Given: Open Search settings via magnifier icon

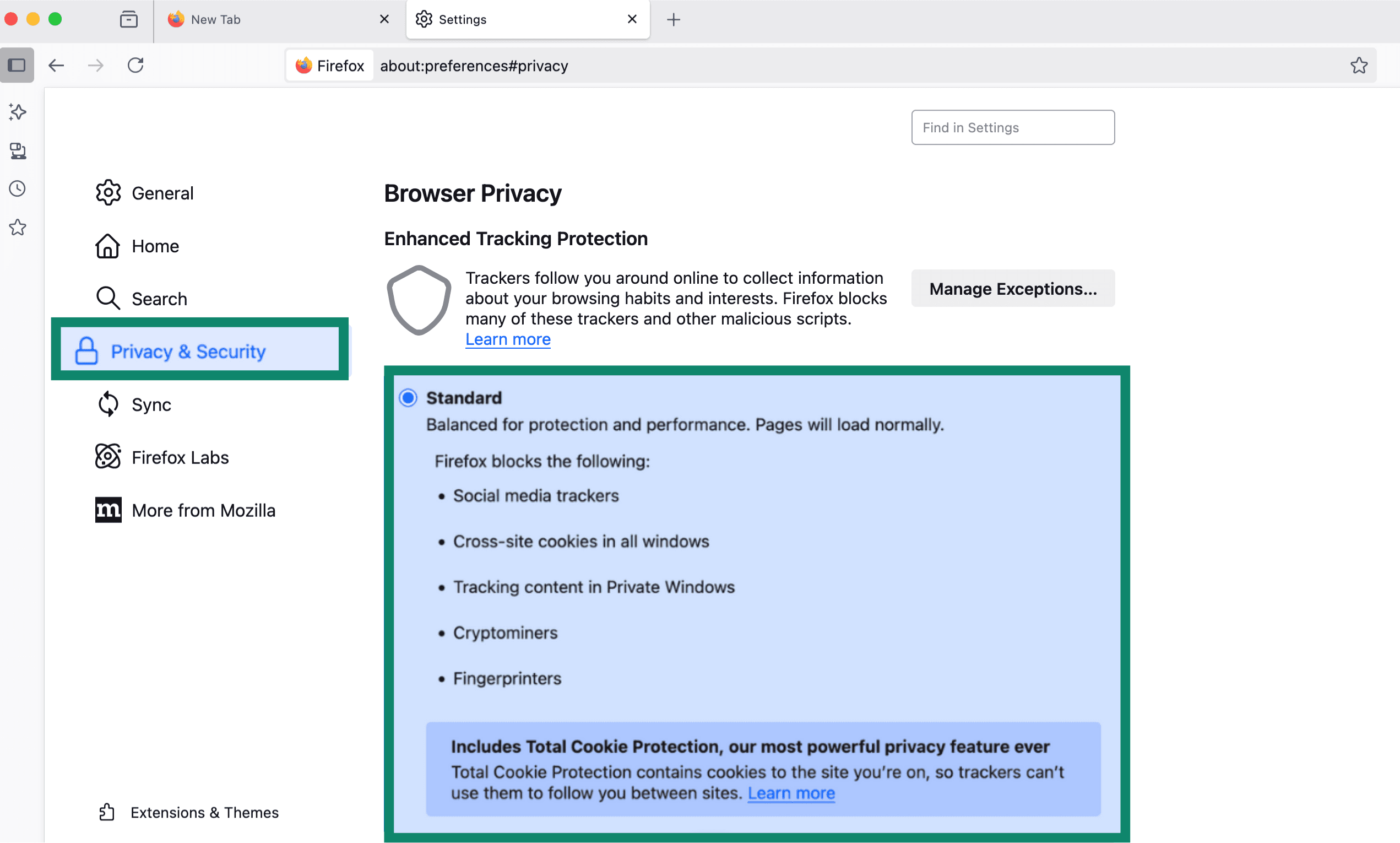Looking at the screenshot, I should point(108,298).
